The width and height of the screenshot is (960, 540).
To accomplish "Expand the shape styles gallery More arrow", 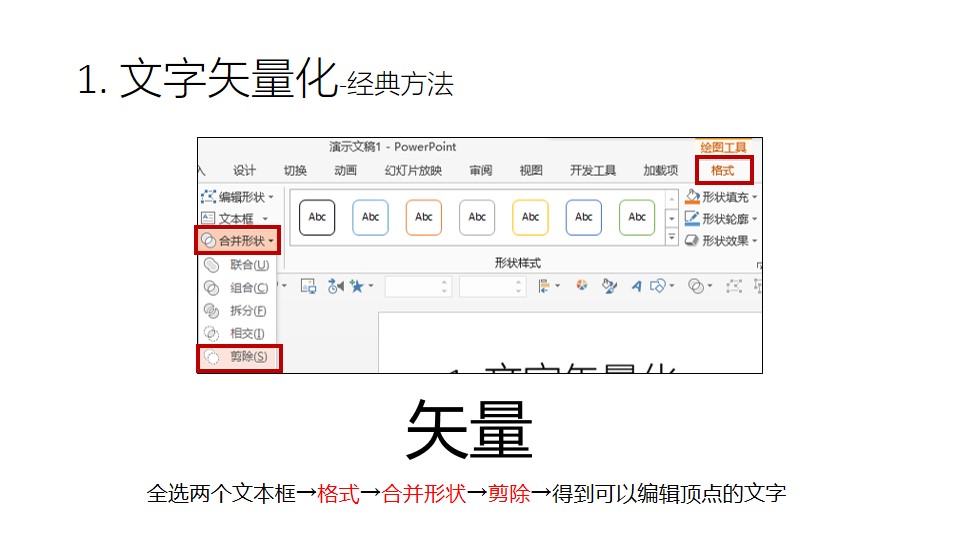I will point(671,239).
